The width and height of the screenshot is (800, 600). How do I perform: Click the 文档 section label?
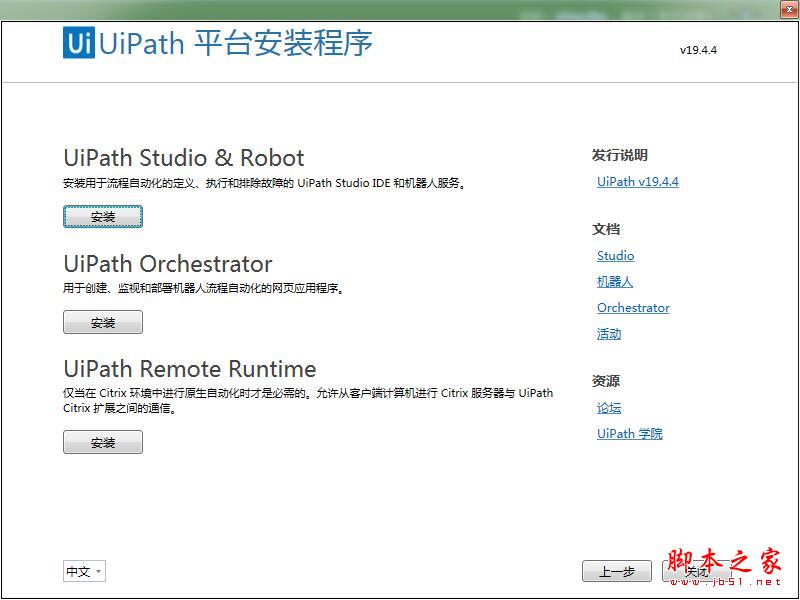pos(606,229)
